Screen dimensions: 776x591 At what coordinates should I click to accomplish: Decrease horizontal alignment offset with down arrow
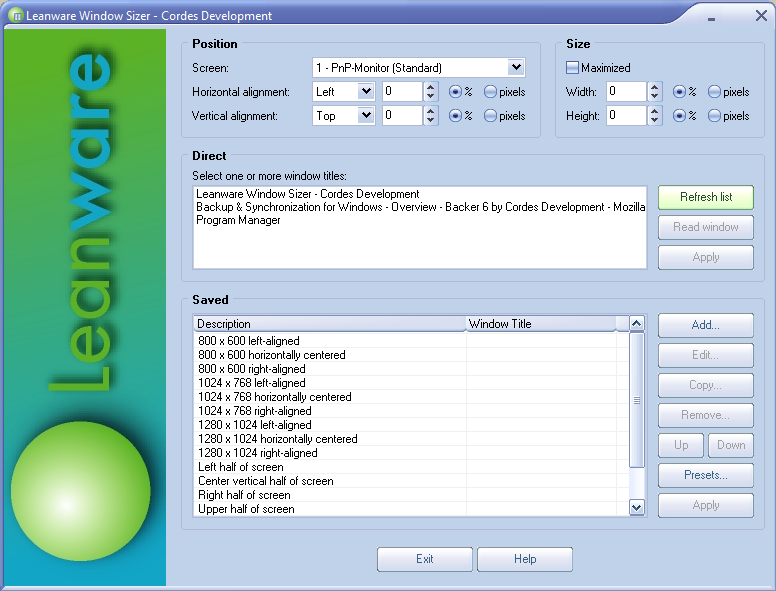point(431,96)
